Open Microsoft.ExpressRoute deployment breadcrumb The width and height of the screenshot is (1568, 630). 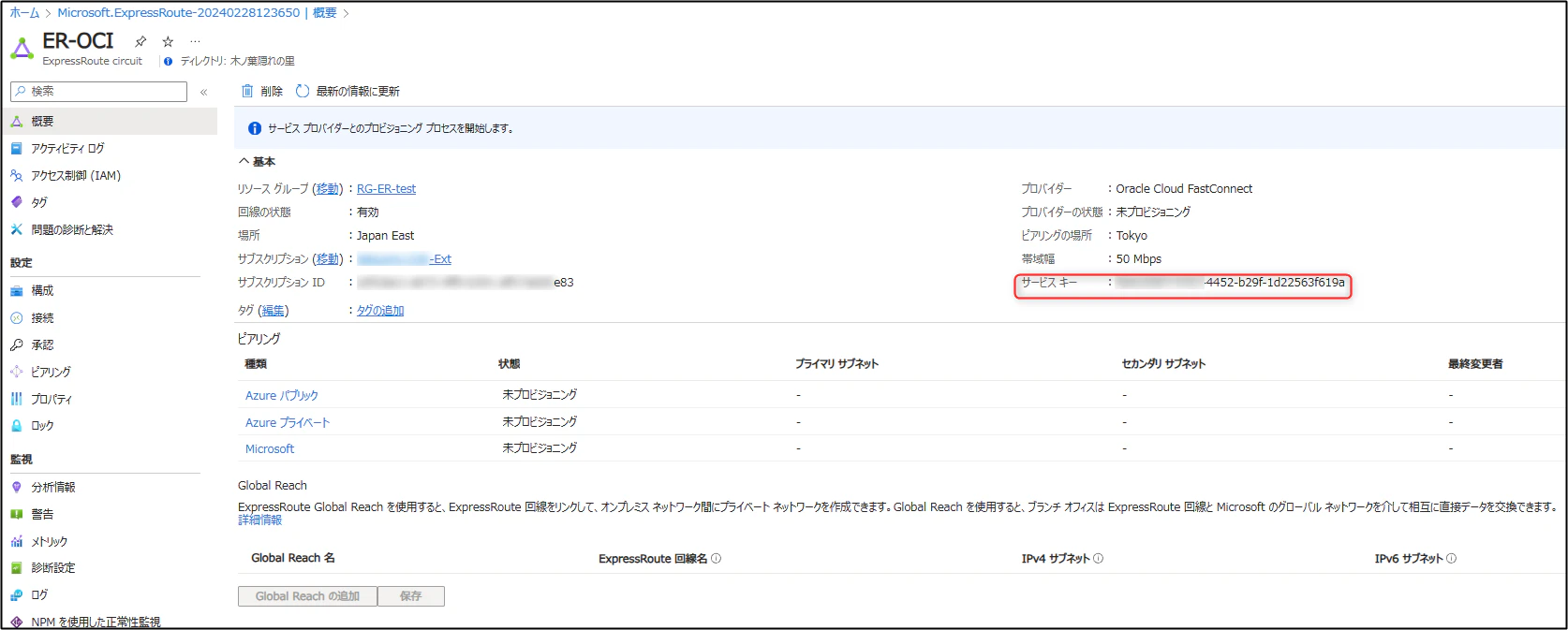tap(179, 13)
